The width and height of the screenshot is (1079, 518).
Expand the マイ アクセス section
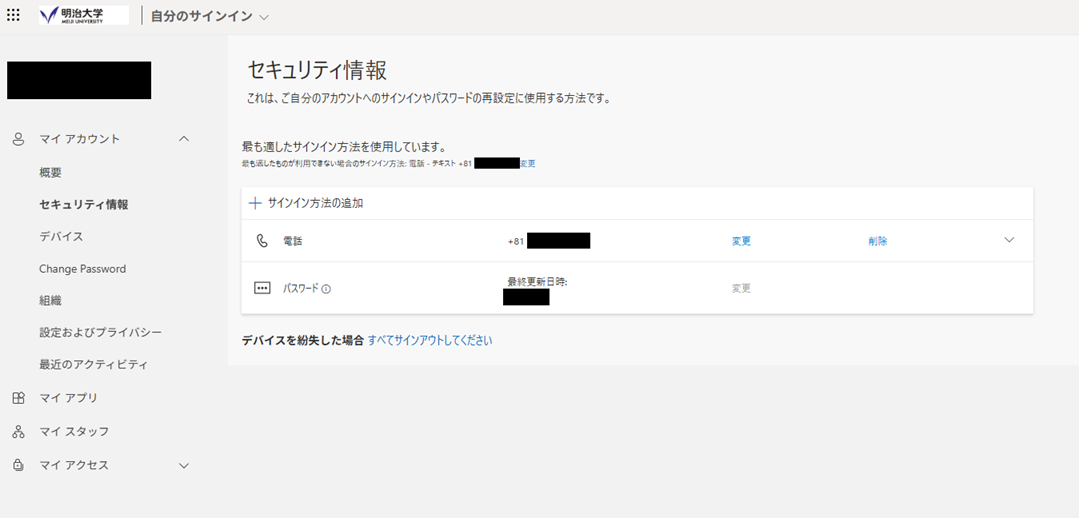click(183, 465)
